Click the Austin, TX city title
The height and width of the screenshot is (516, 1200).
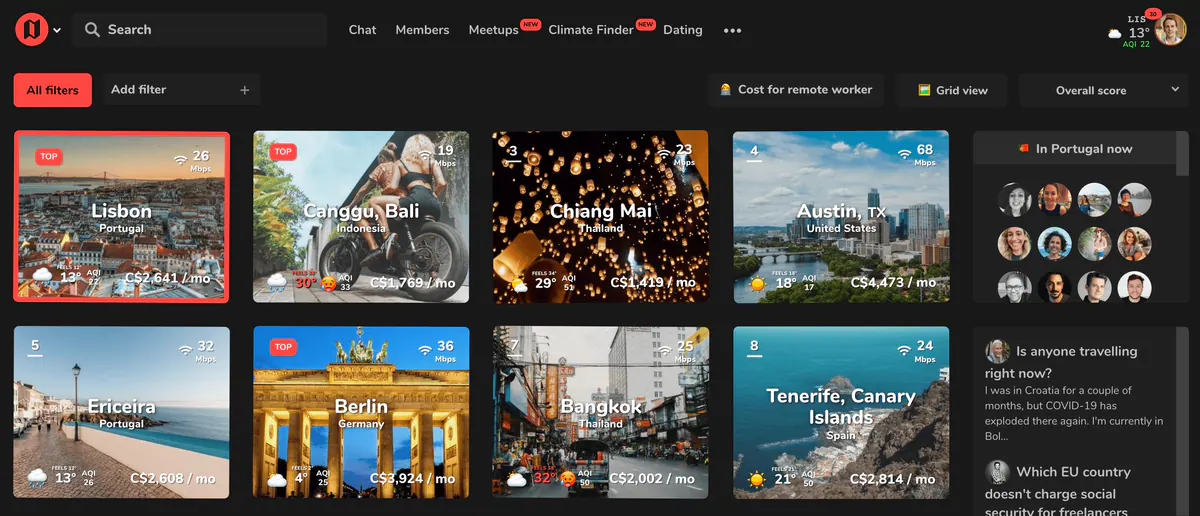click(x=841, y=211)
